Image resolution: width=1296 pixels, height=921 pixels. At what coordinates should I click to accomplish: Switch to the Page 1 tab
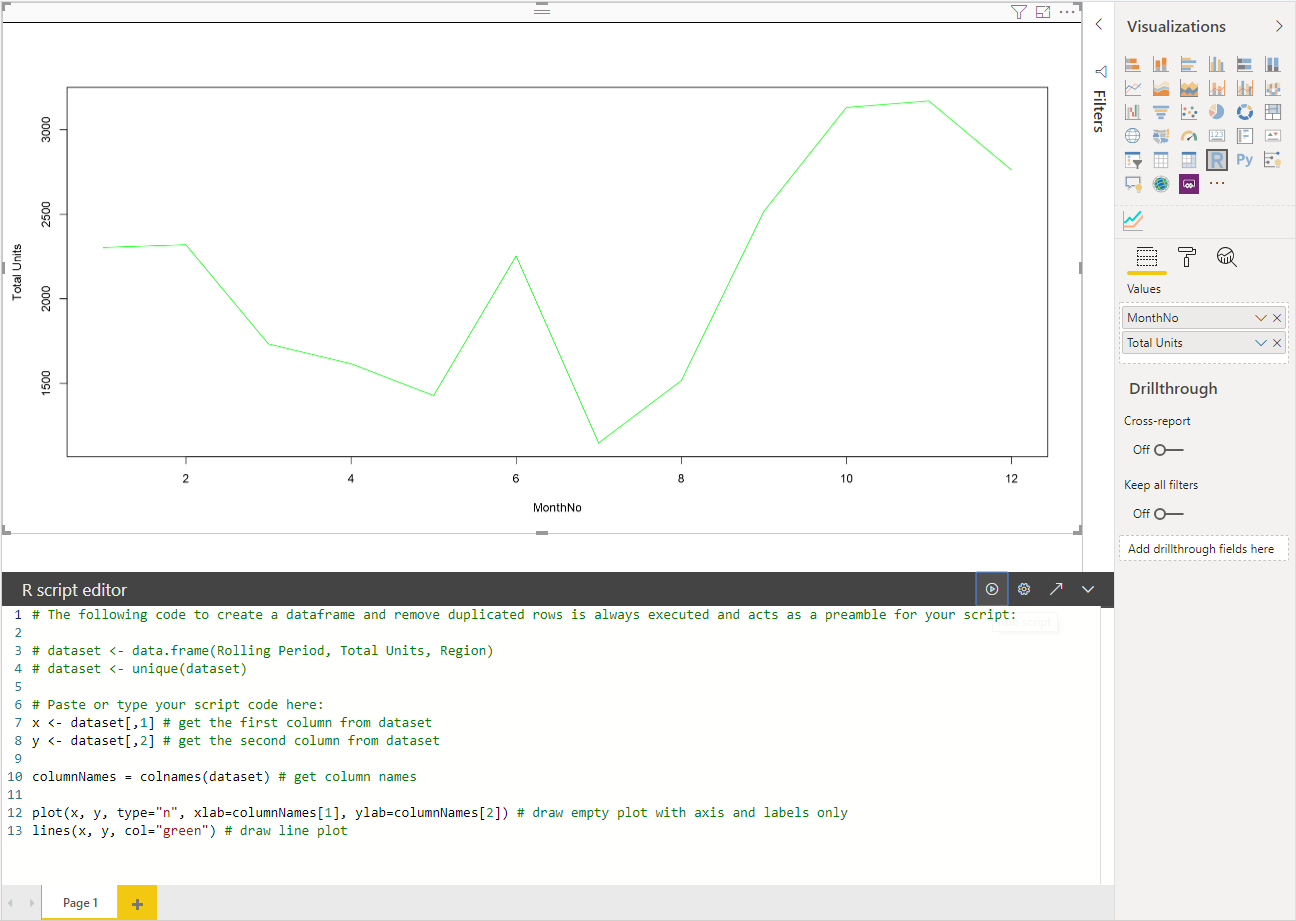coord(78,902)
